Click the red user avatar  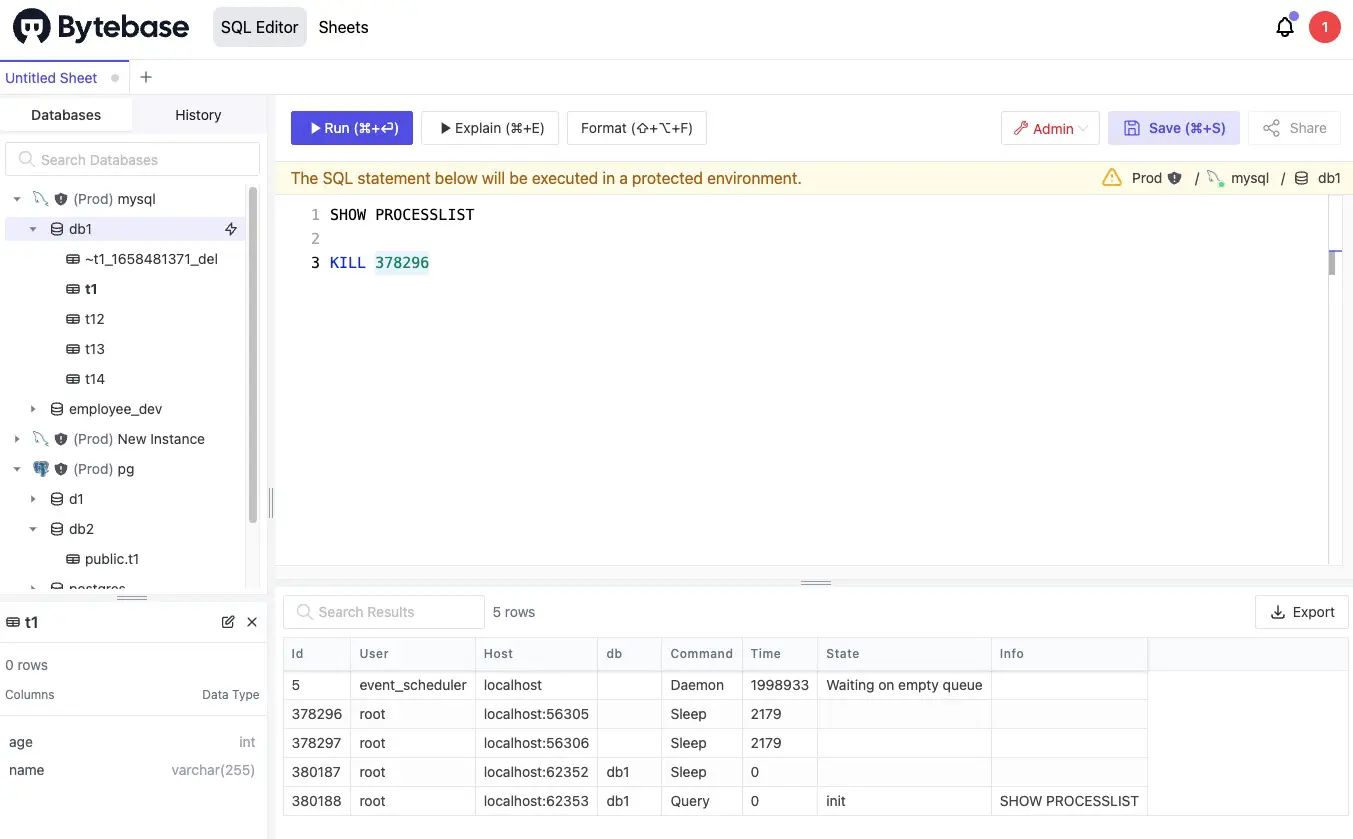[x=1324, y=28]
